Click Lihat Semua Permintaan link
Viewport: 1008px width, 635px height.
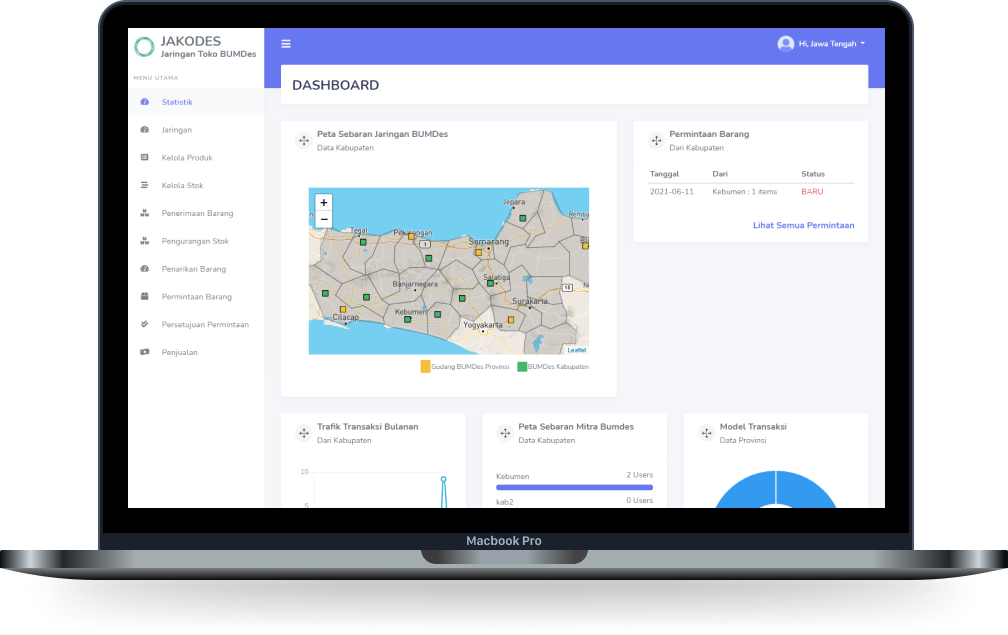(x=804, y=225)
